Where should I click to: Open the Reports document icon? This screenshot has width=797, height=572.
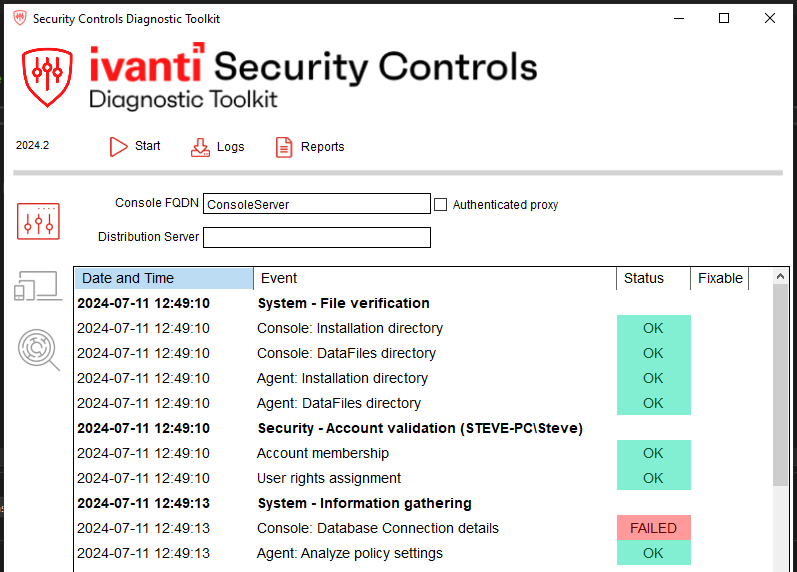[285, 147]
